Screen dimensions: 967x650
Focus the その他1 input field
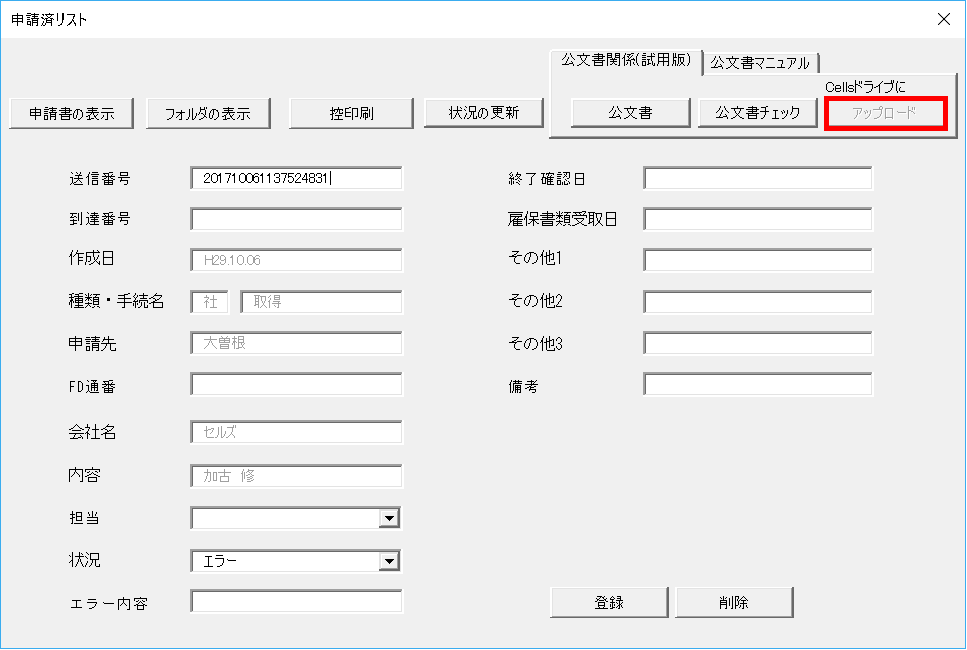click(x=758, y=260)
